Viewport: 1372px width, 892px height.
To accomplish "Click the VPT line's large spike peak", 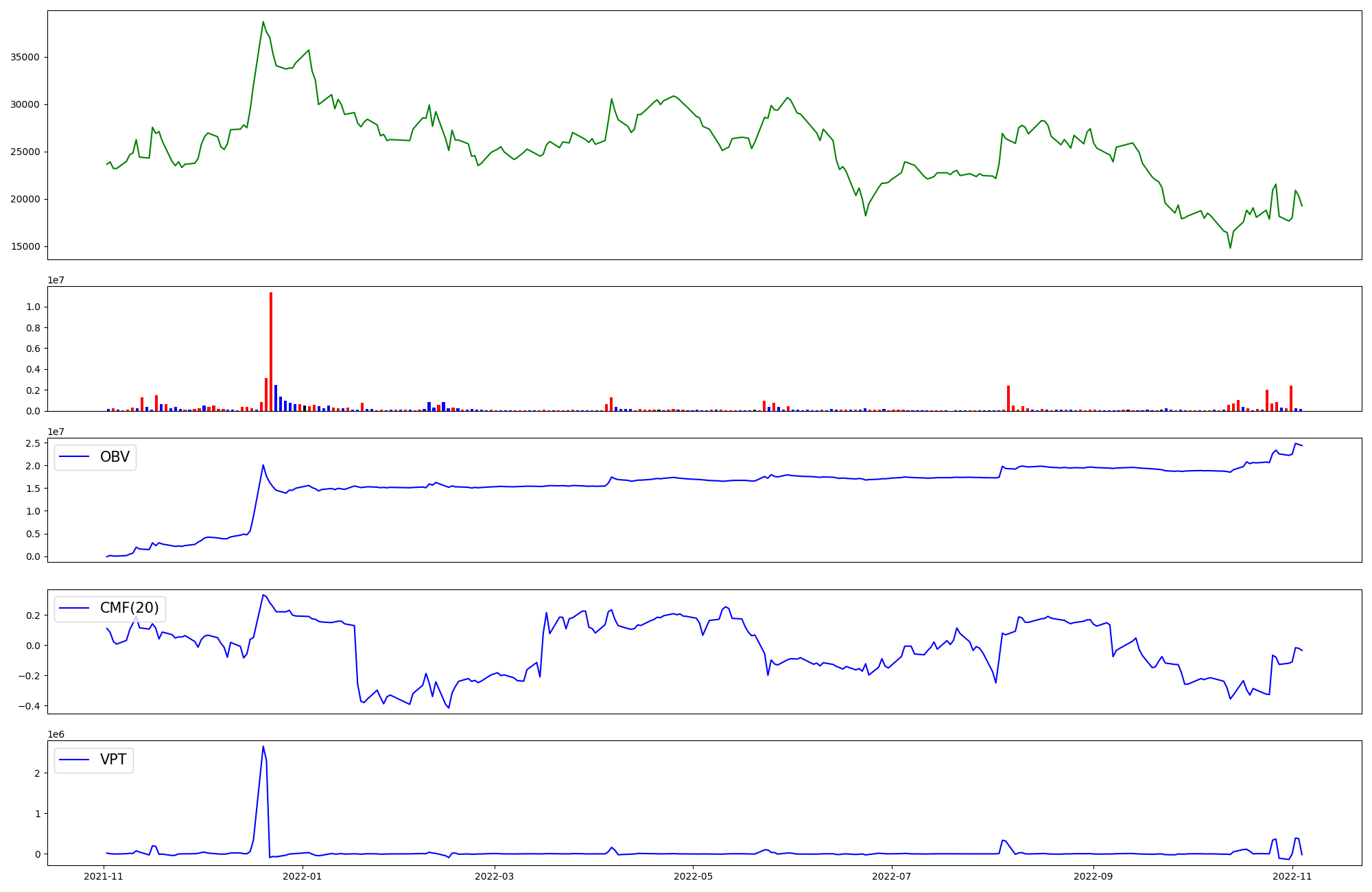I will tap(263, 747).
